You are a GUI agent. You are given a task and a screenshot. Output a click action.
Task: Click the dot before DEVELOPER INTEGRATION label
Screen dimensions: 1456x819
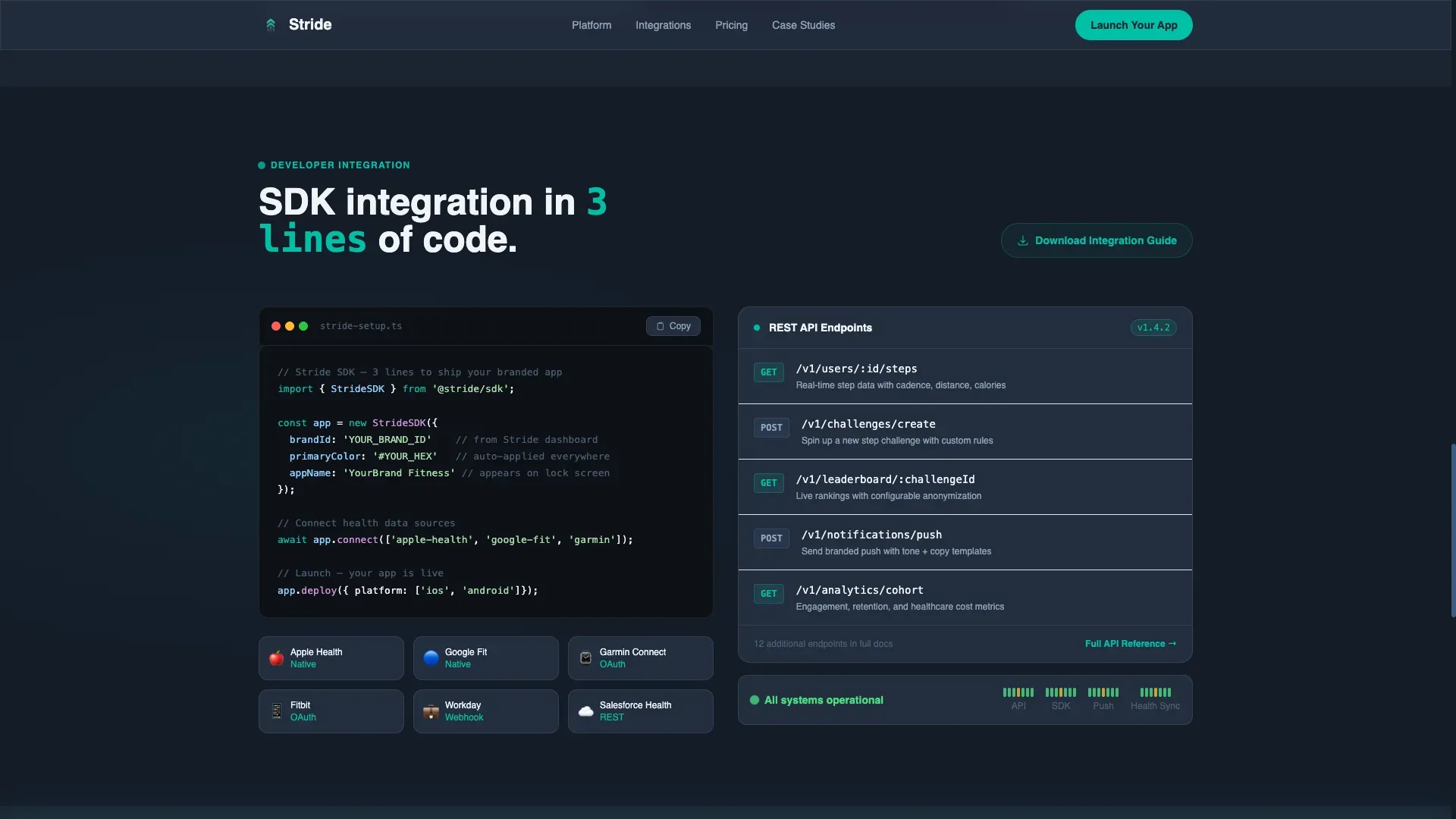(x=262, y=165)
